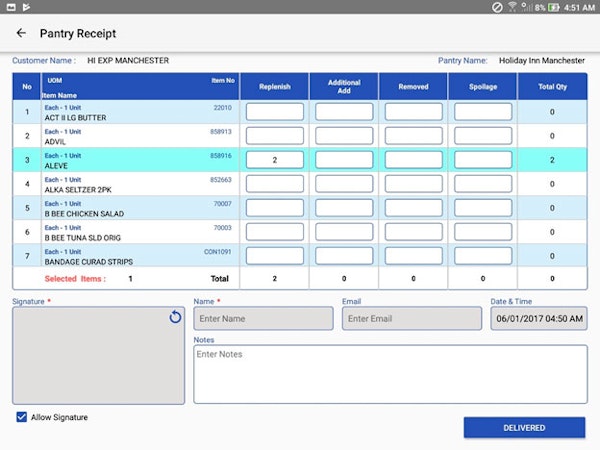
Task: Select the B BEE TUNA SLD ORIG item name
Action: (x=83, y=238)
